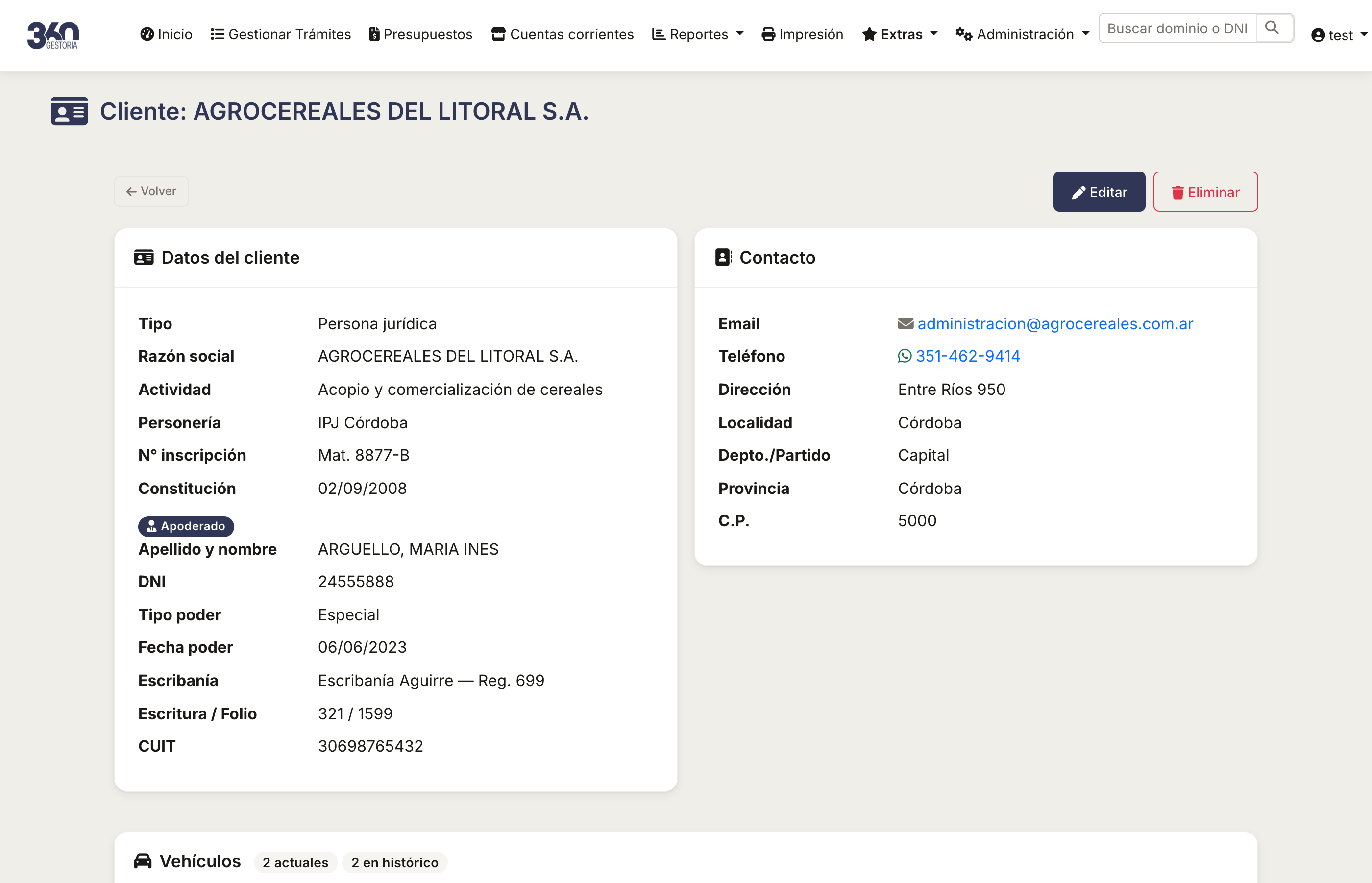Click the Cuentas corrientes store icon
The height and width of the screenshot is (883, 1372).
click(498, 34)
